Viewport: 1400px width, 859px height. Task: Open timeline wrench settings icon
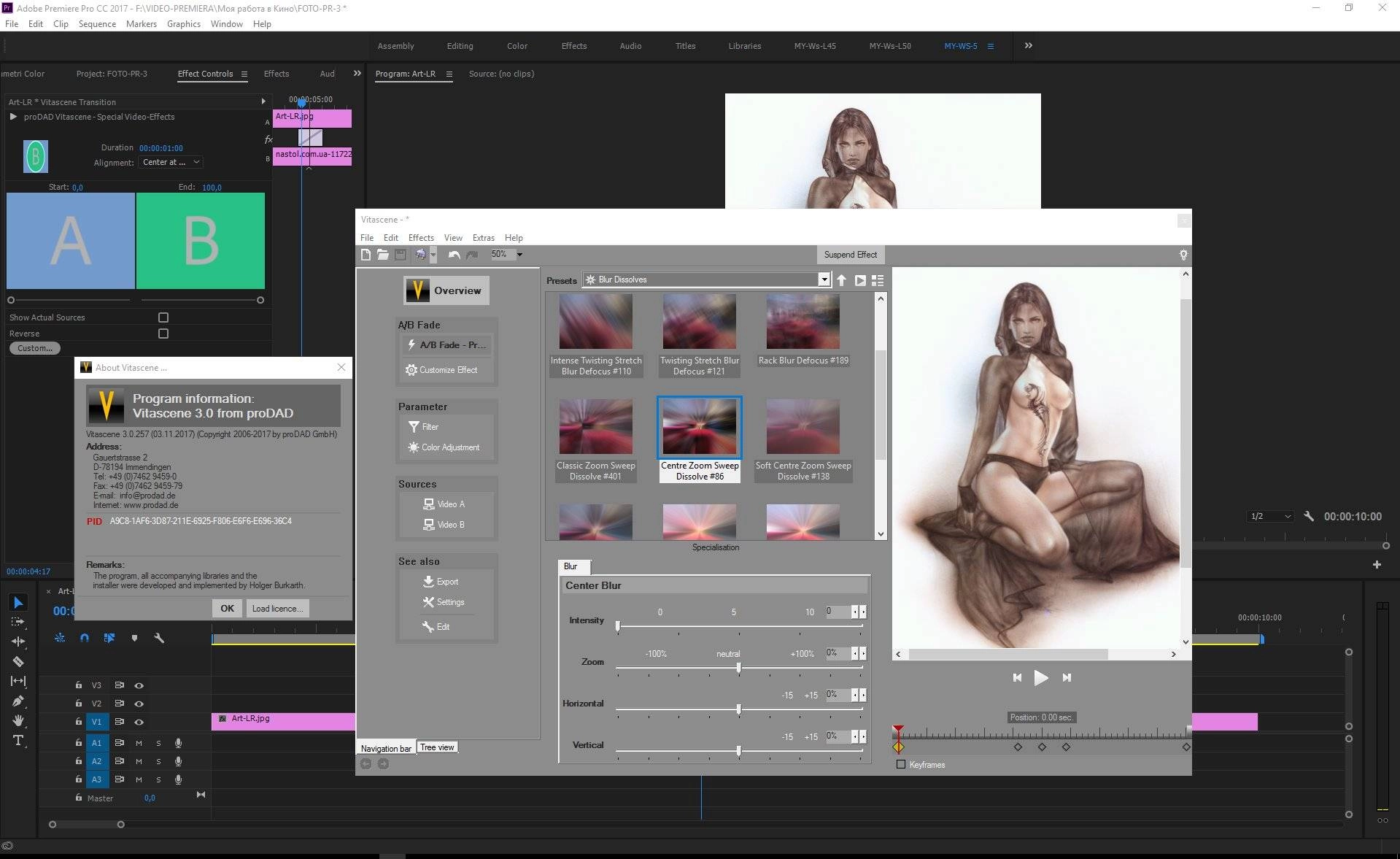(159, 638)
